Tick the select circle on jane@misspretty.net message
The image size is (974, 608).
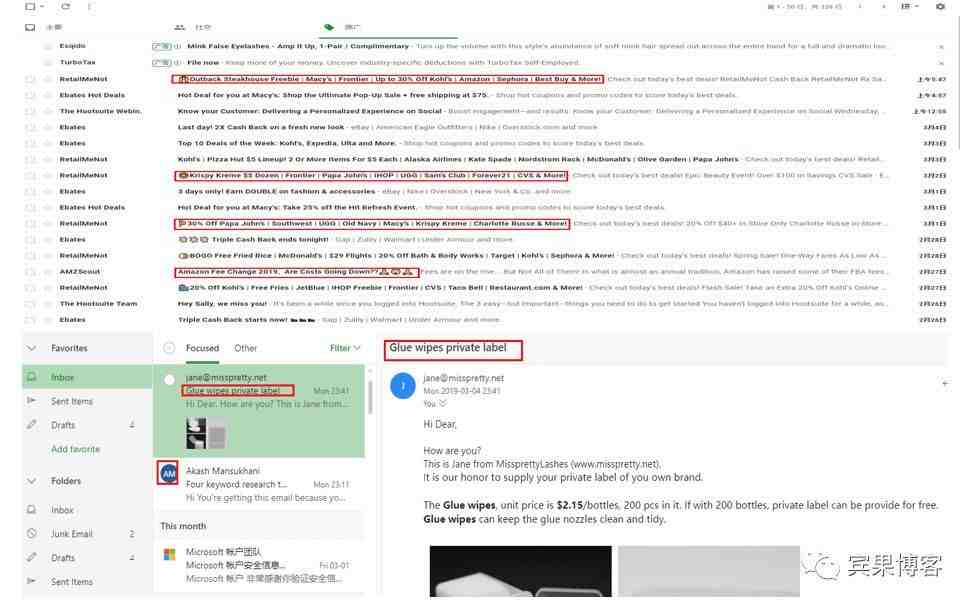tap(169, 379)
